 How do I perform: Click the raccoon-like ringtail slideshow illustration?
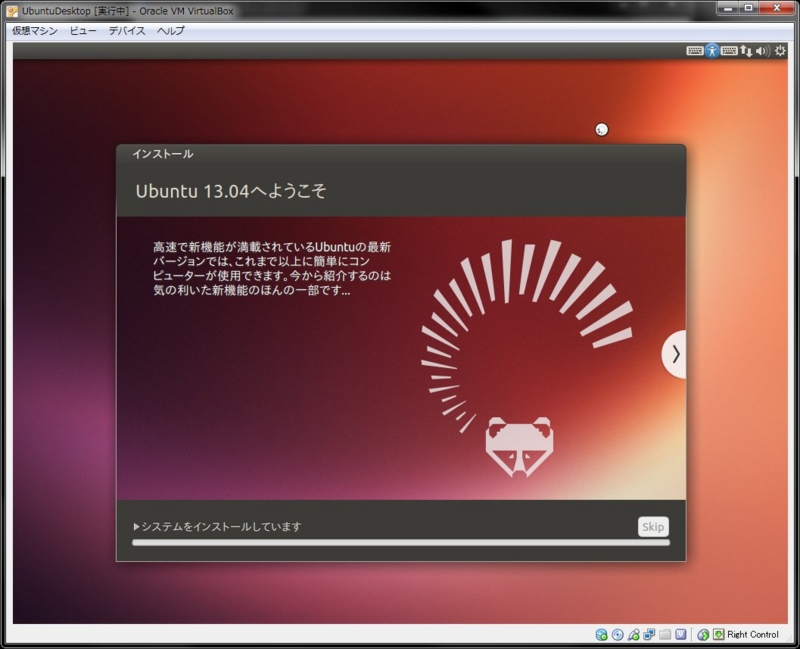pos(527,358)
